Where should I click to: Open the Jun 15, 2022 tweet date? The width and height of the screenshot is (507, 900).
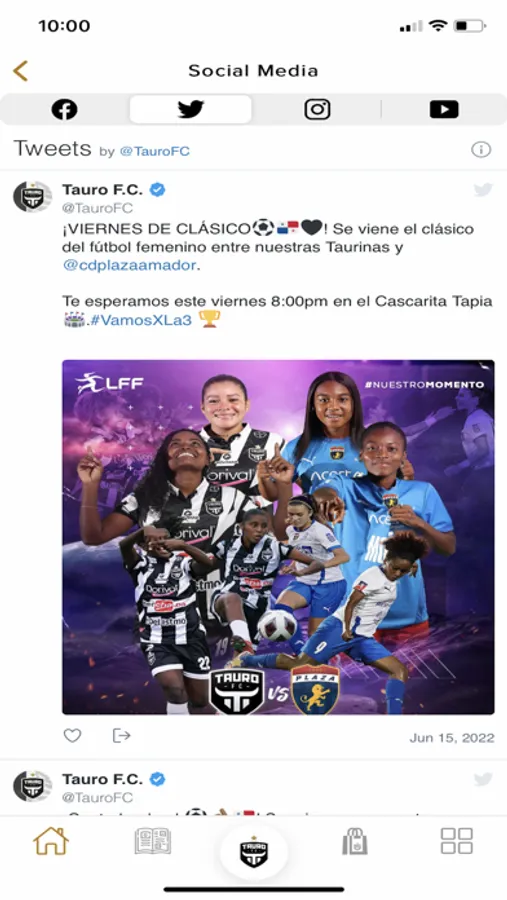click(452, 738)
